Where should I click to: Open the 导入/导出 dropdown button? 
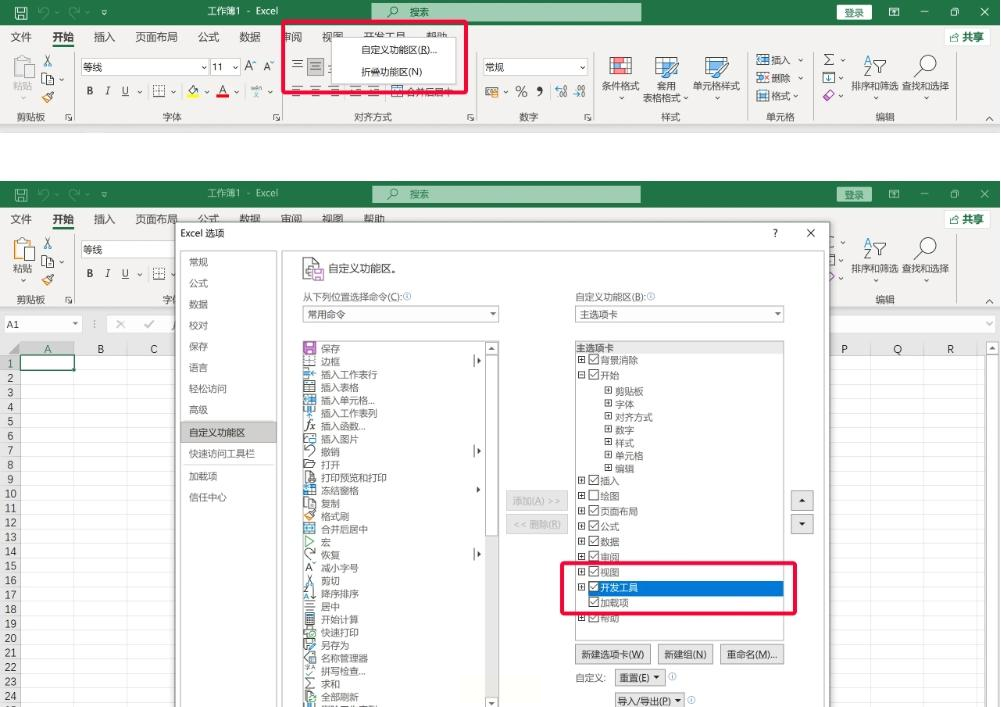(x=650, y=701)
